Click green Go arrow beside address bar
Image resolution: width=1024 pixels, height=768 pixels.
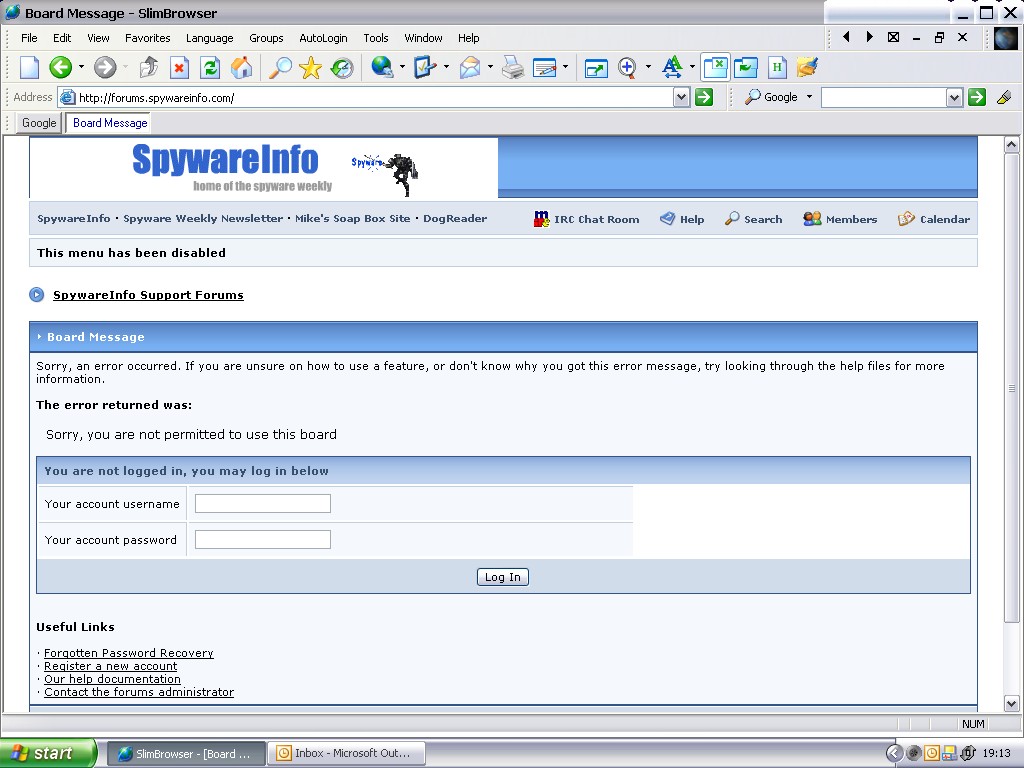coord(704,98)
